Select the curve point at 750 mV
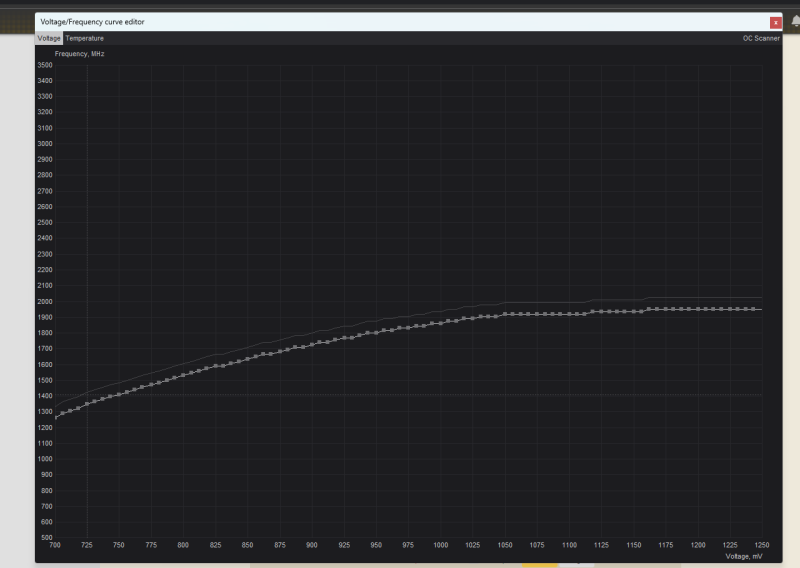Screen dimensions: 800x568 click(x=119, y=394)
